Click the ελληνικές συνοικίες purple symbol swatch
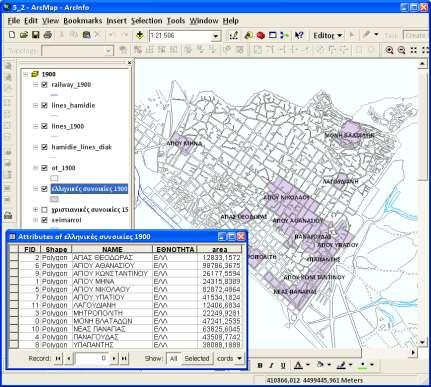The image size is (431, 387). click(x=54, y=199)
